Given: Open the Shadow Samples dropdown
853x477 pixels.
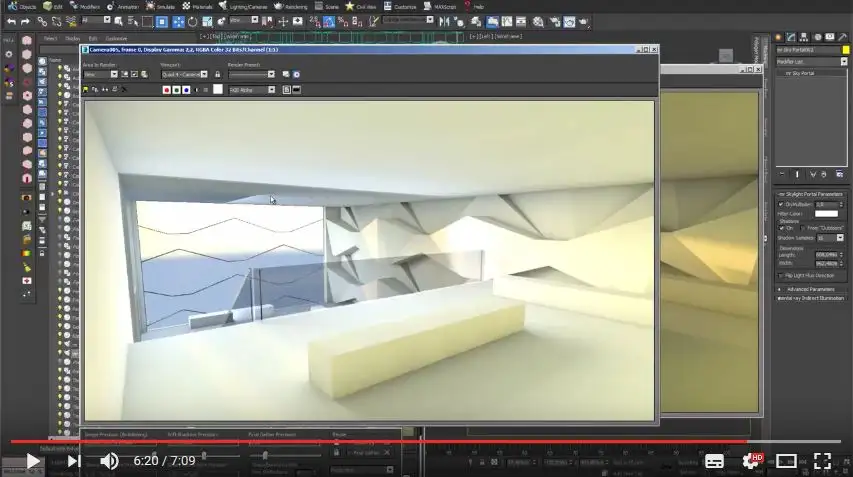Looking at the screenshot, I should click(830, 238).
